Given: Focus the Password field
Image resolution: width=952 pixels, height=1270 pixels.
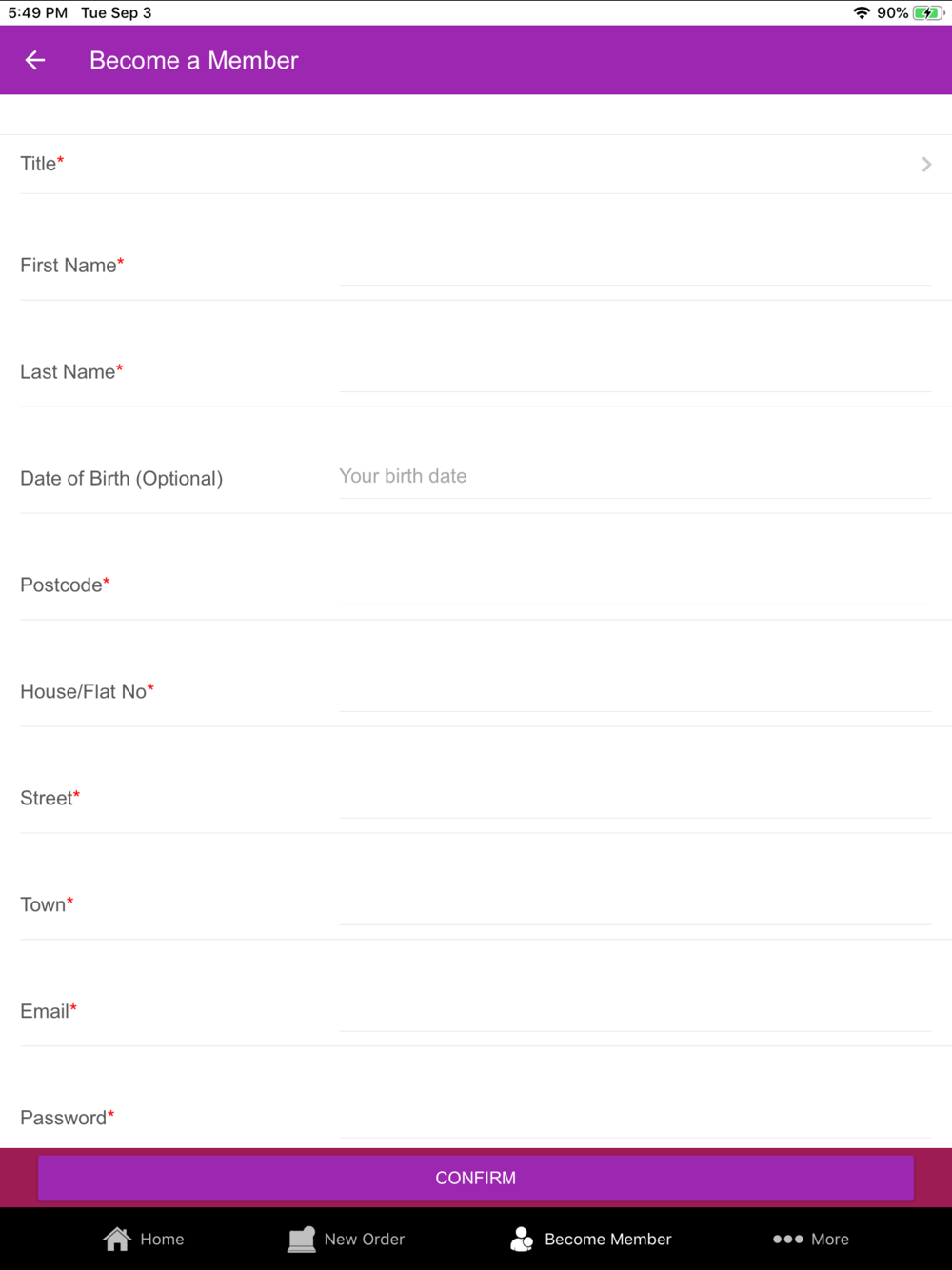Looking at the screenshot, I should point(634,1118).
